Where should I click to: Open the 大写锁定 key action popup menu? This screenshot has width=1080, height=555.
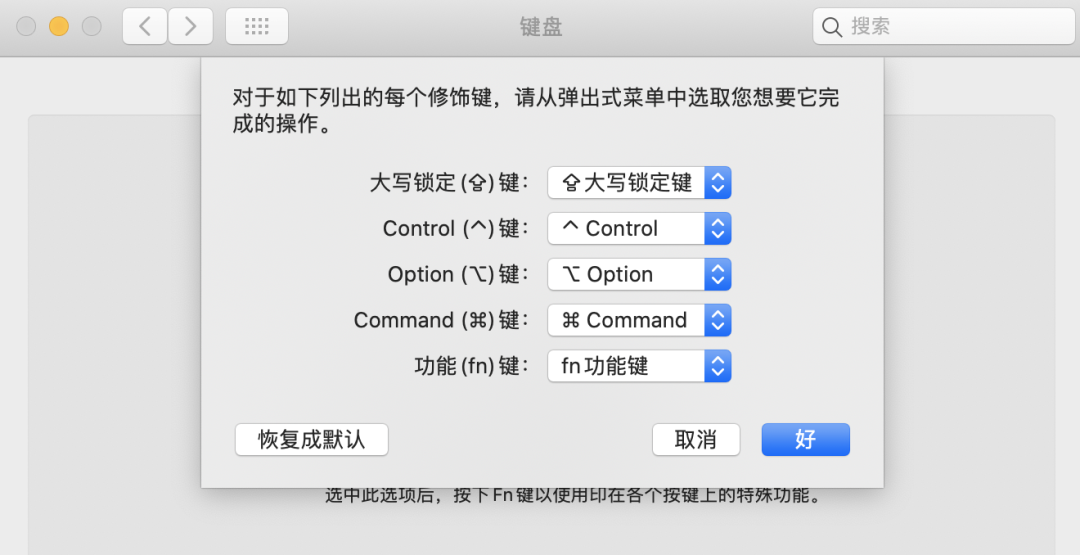[x=627, y=183]
